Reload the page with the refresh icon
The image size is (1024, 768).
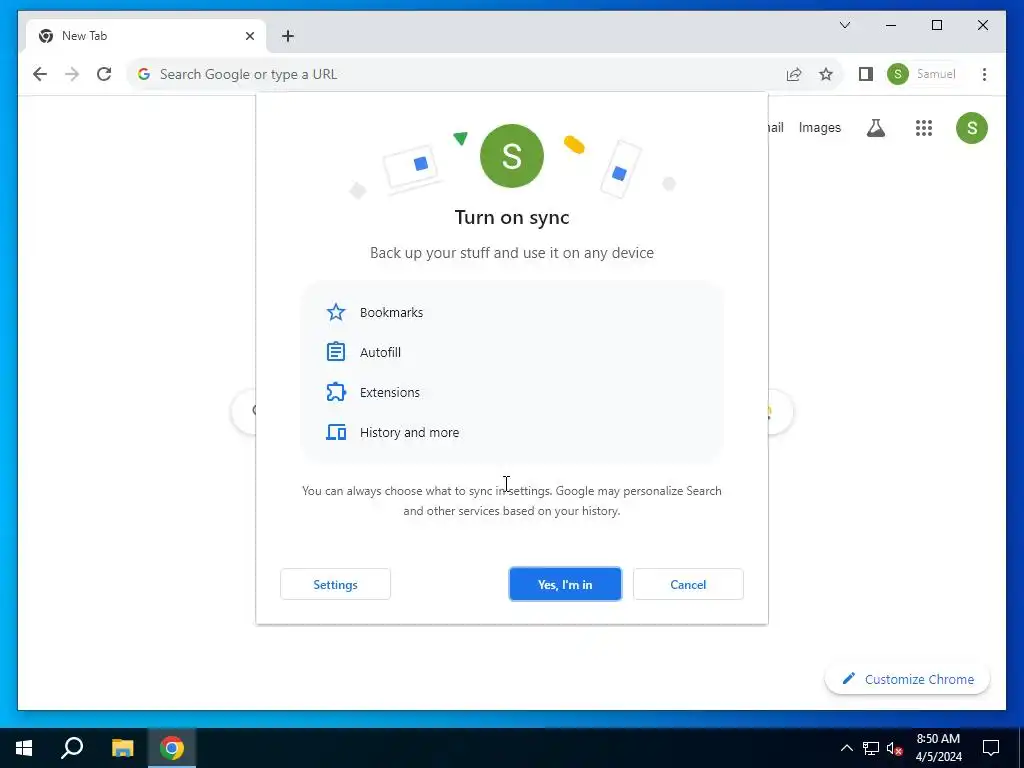tap(104, 74)
